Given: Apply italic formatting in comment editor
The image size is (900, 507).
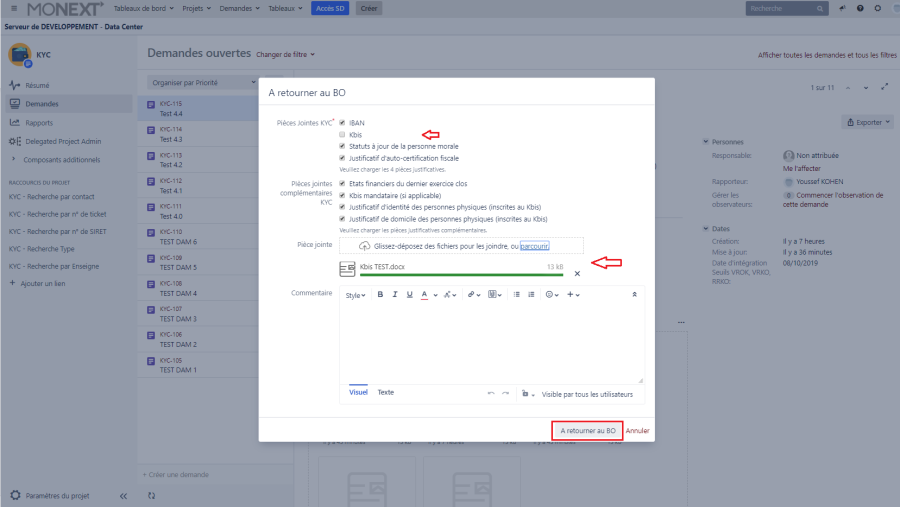Looking at the screenshot, I should tap(395, 295).
